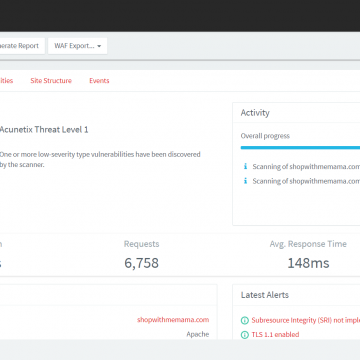
Task: Click the Avg. Response Time label
Action: (308, 244)
